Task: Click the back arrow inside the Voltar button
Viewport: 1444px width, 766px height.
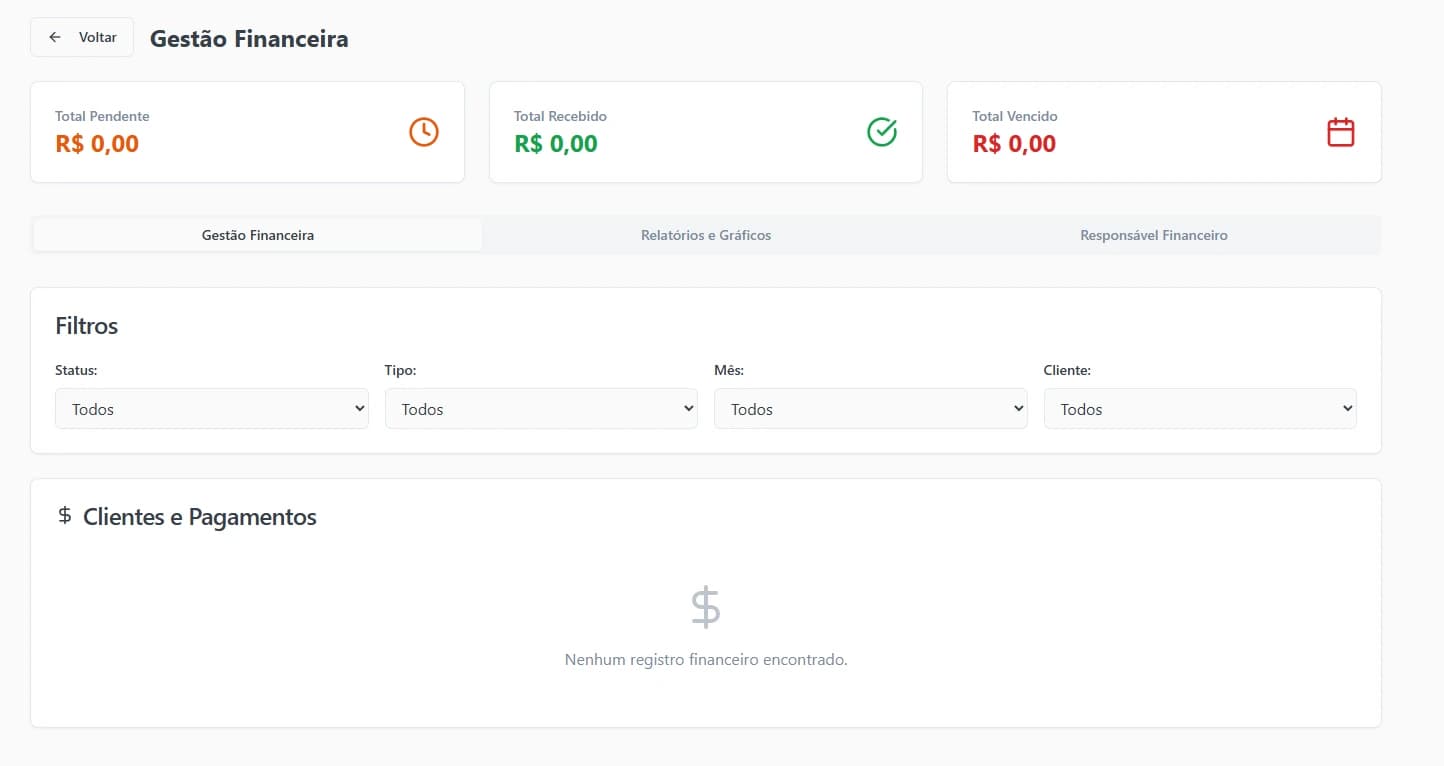Action: pyautogui.click(x=55, y=36)
